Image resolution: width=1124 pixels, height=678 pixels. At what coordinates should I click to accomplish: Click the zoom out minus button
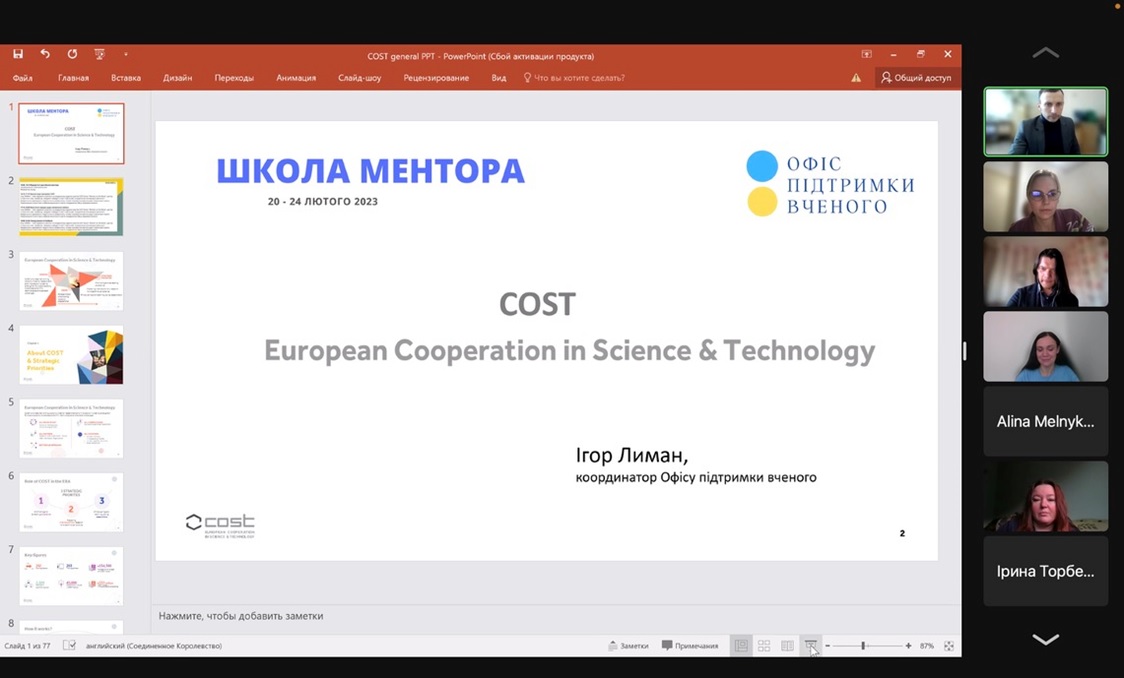tap(827, 646)
